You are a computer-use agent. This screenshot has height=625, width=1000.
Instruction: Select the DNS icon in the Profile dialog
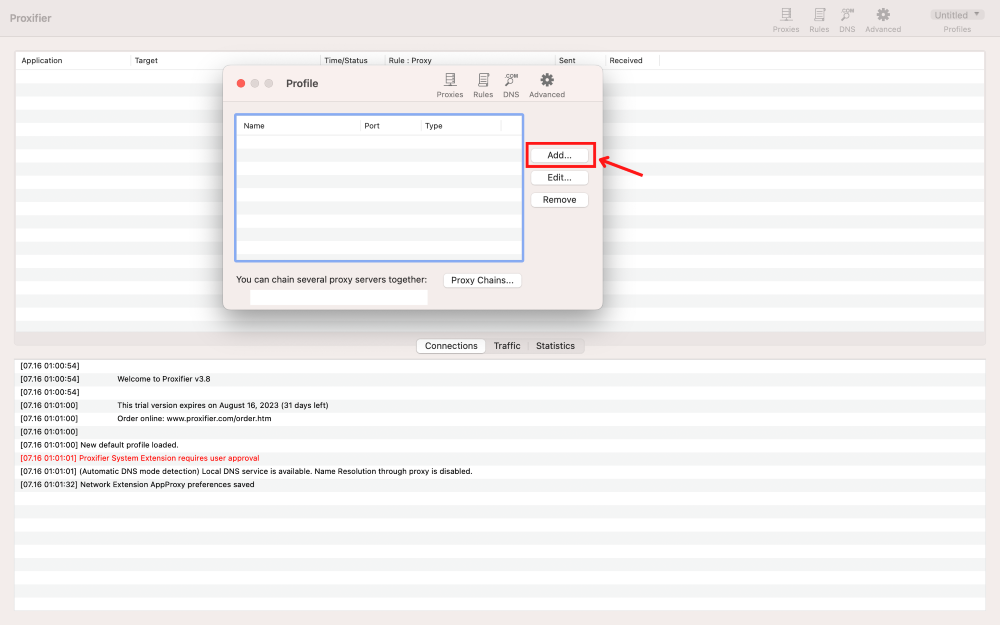511,85
